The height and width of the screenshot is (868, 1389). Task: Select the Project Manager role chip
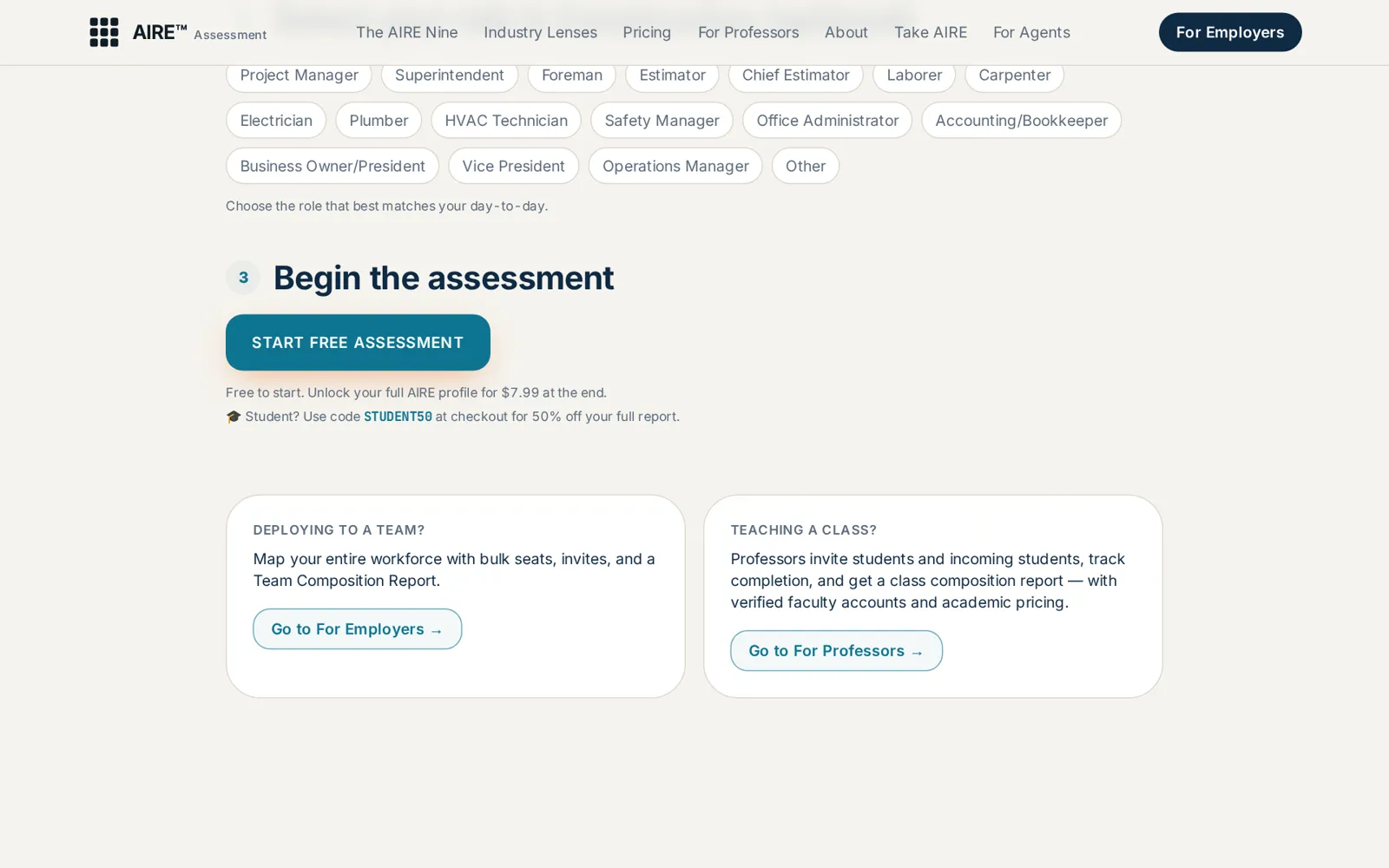[299, 76]
